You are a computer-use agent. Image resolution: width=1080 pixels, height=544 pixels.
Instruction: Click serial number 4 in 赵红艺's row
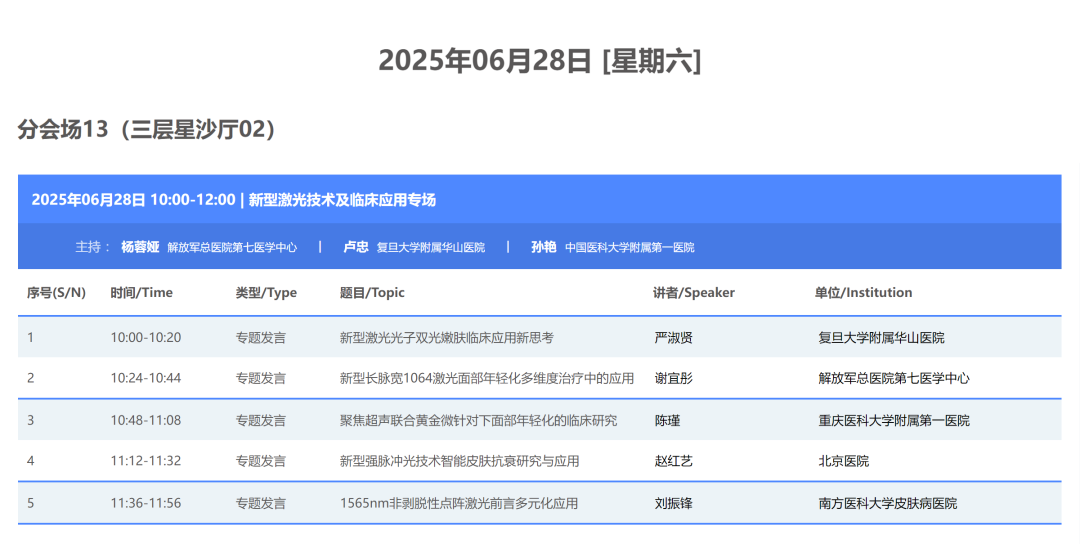30,461
